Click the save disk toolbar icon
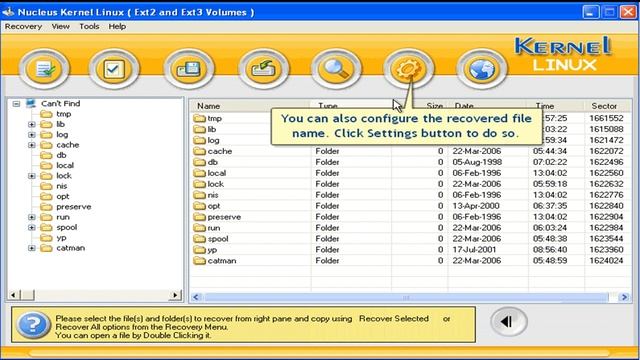This screenshot has height=360, width=640. click(x=189, y=69)
